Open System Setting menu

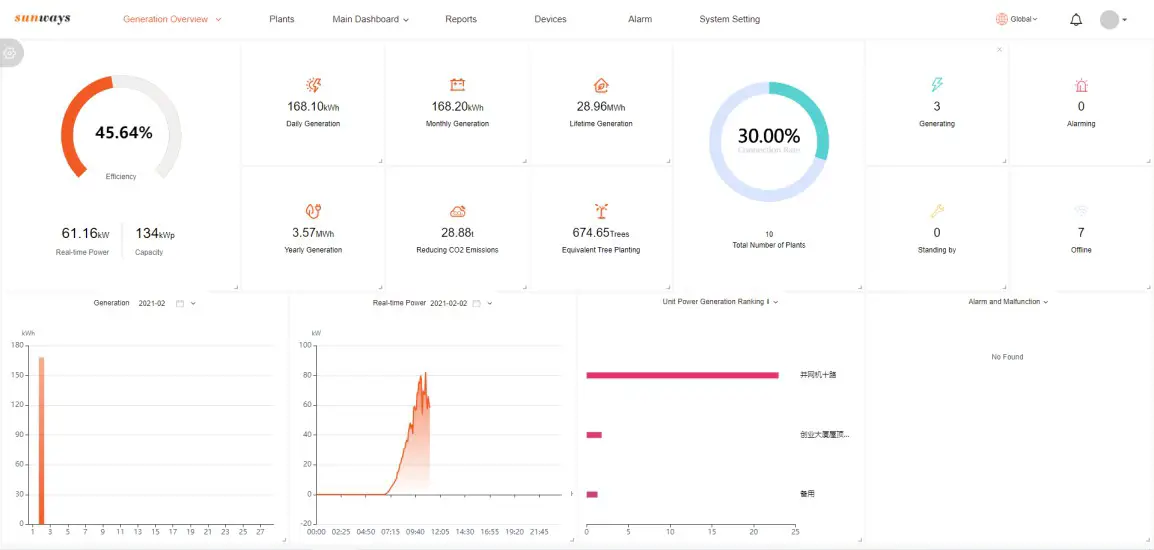click(729, 19)
